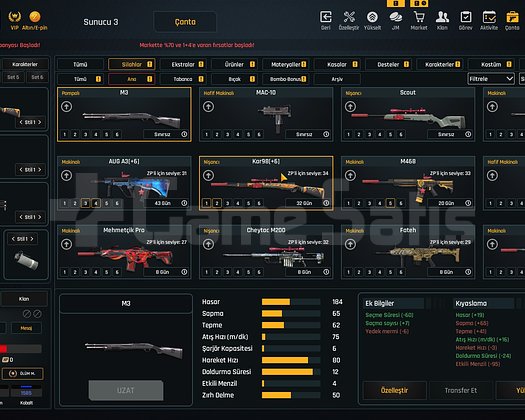
Task: Open the Aktivite calendar icon
Action: (489, 17)
